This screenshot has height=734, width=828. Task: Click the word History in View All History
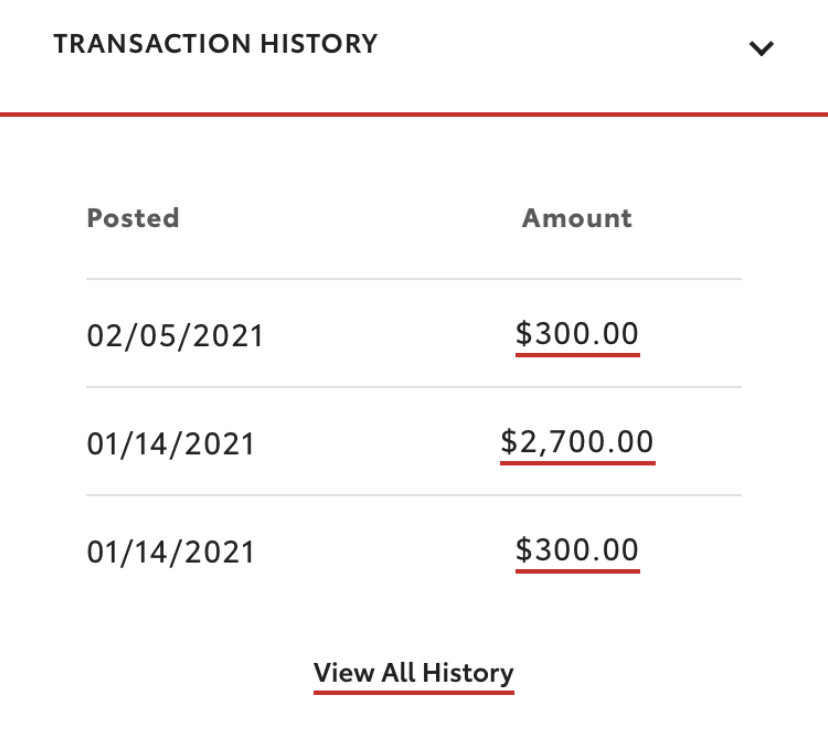click(468, 673)
